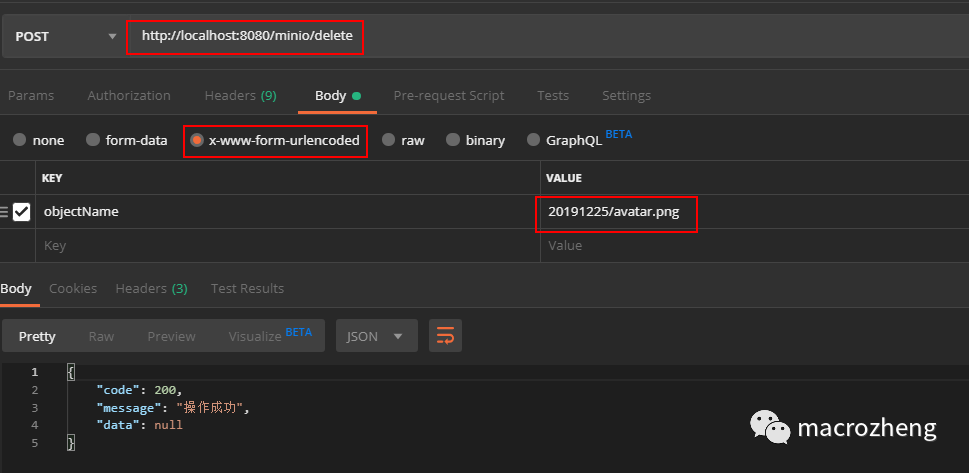
Task: Switch to Raw response view
Action: click(101, 336)
